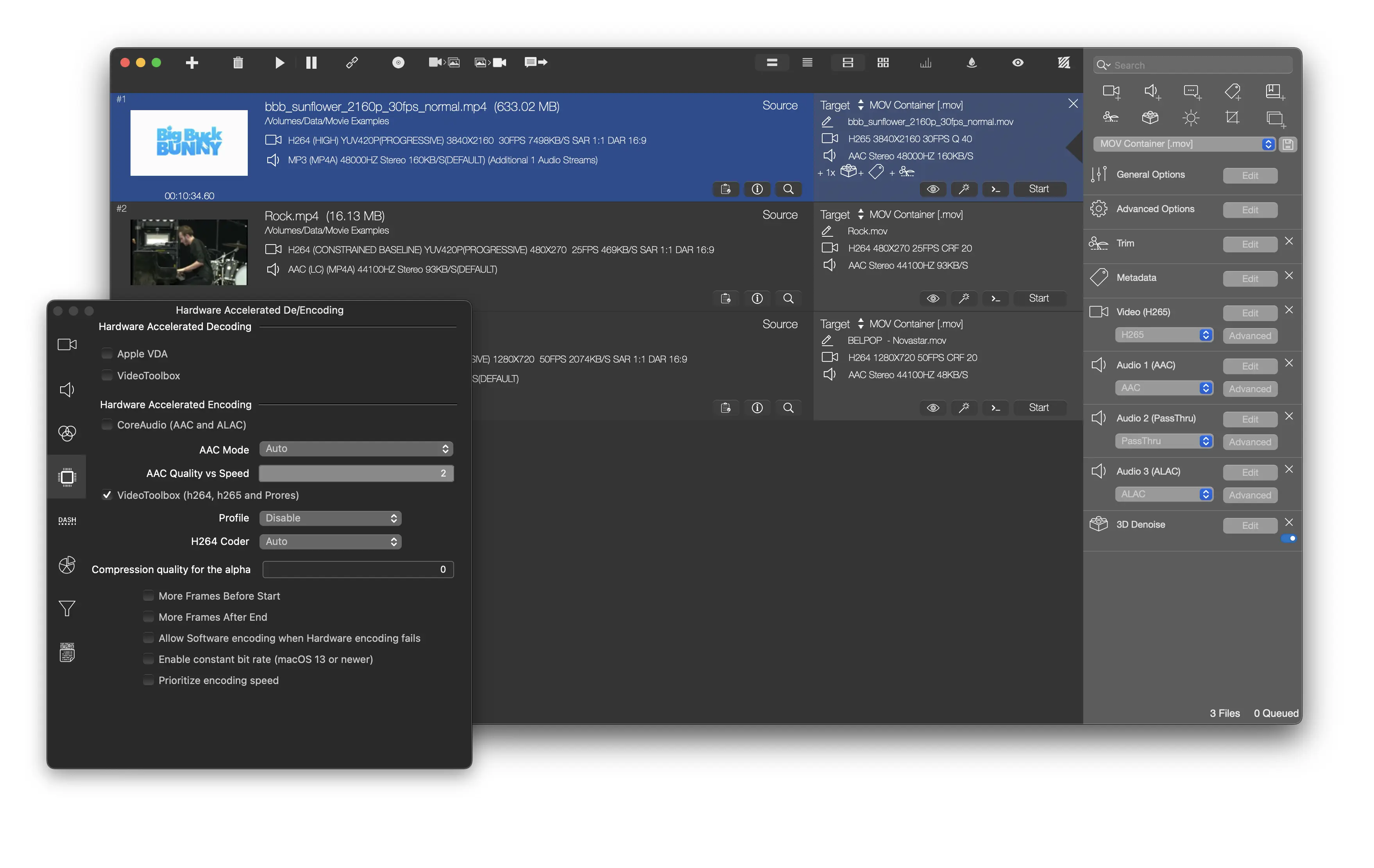The height and width of the screenshot is (868, 1374).
Task: Open the DASH settings sidebar tab
Action: point(67,521)
